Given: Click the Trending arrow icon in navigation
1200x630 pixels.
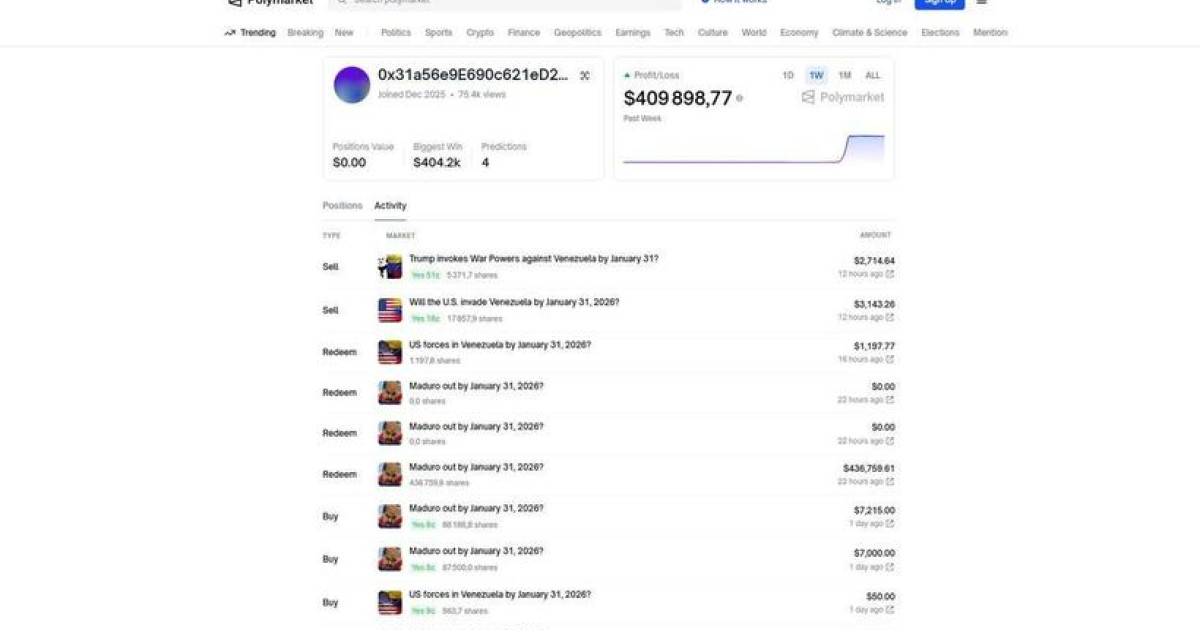Looking at the screenshot, I should click(x=230, y=33).
